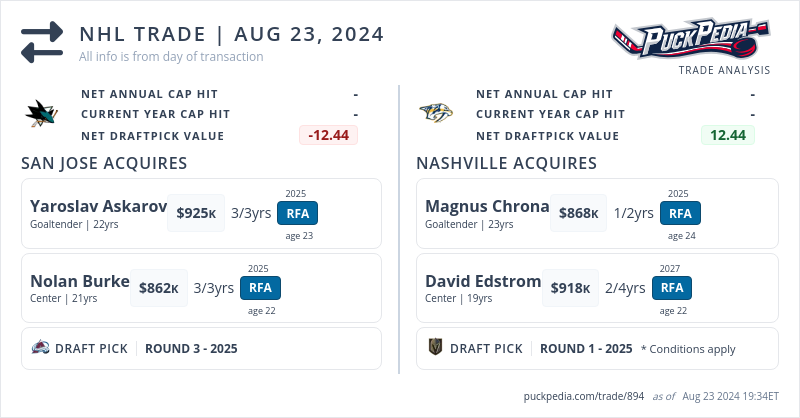800x418 pixels.
Task: Click David Edstrom's RFA badge
Action: point(672,288)
